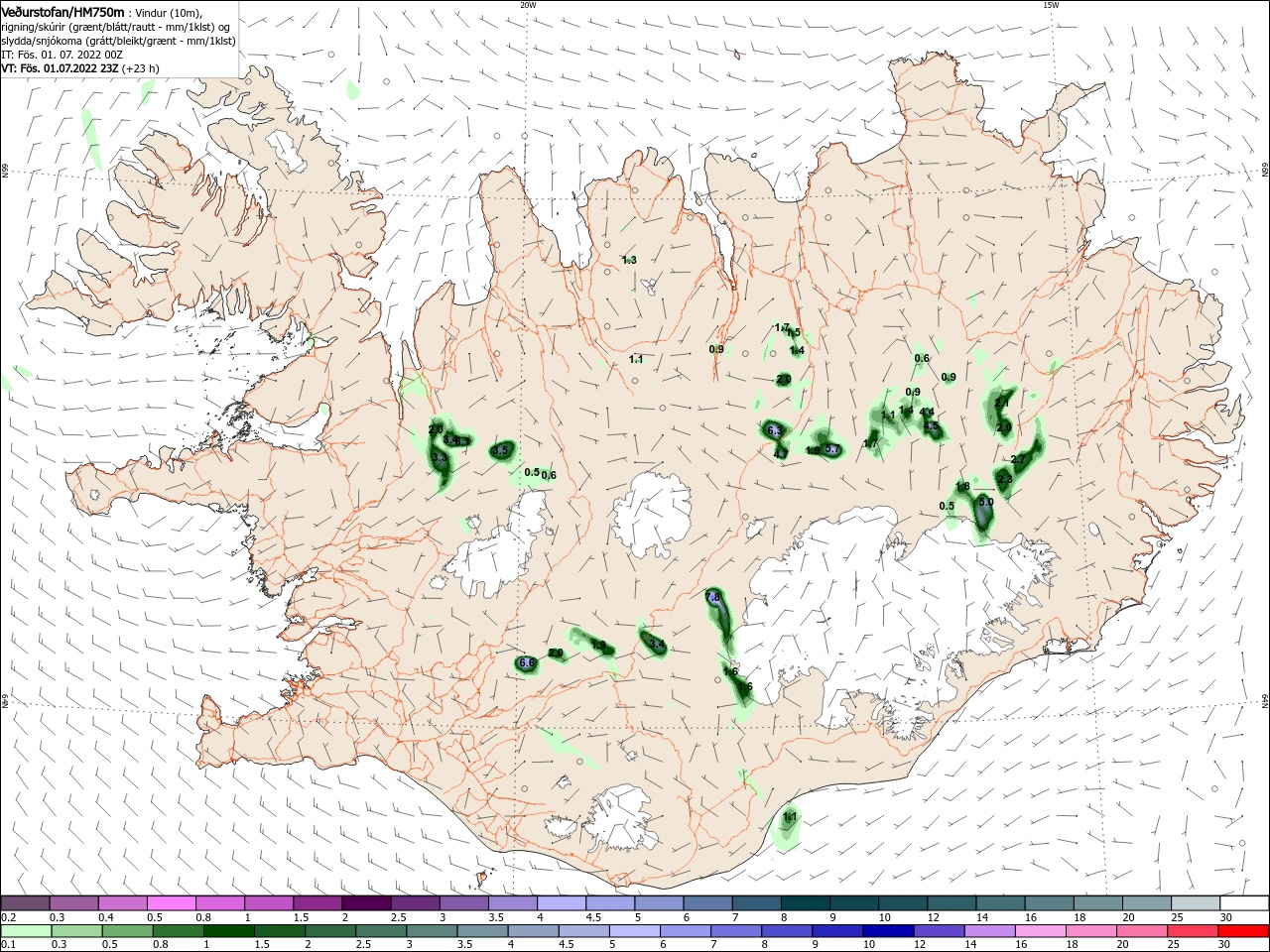Image resolution: width=1270 pixels, height=952 pixels.
Task: Click the 3.5 precipitation value on the map
Action: coord(500,450)
